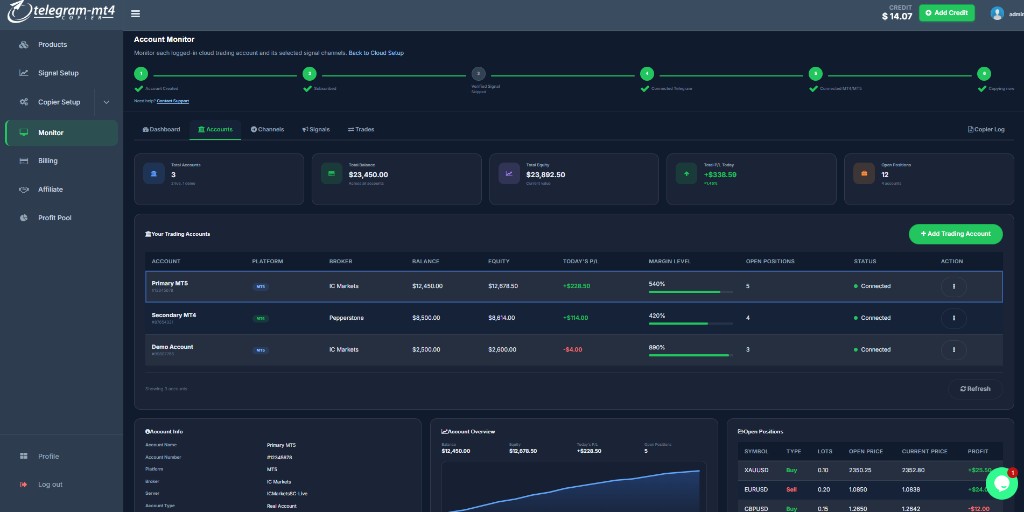Click the Total Balance card icon
Image resolution: width=1024 pixels, height=512 pixels.
pyautogui.click(x=331, y=174)
